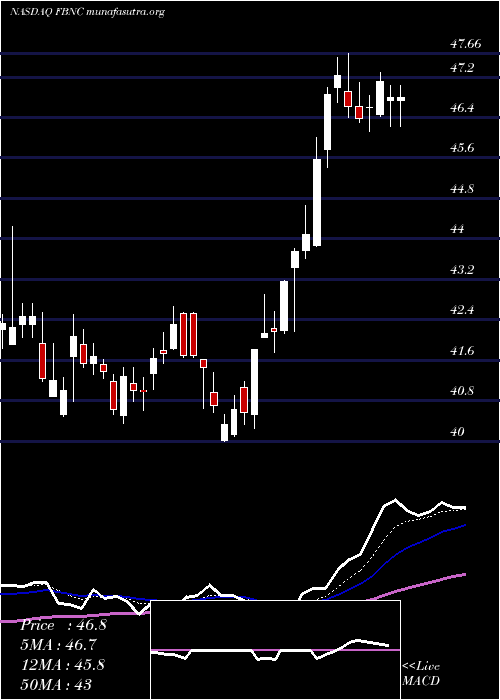
Task: Click the 42.4 price axis label
Action: 463,310
